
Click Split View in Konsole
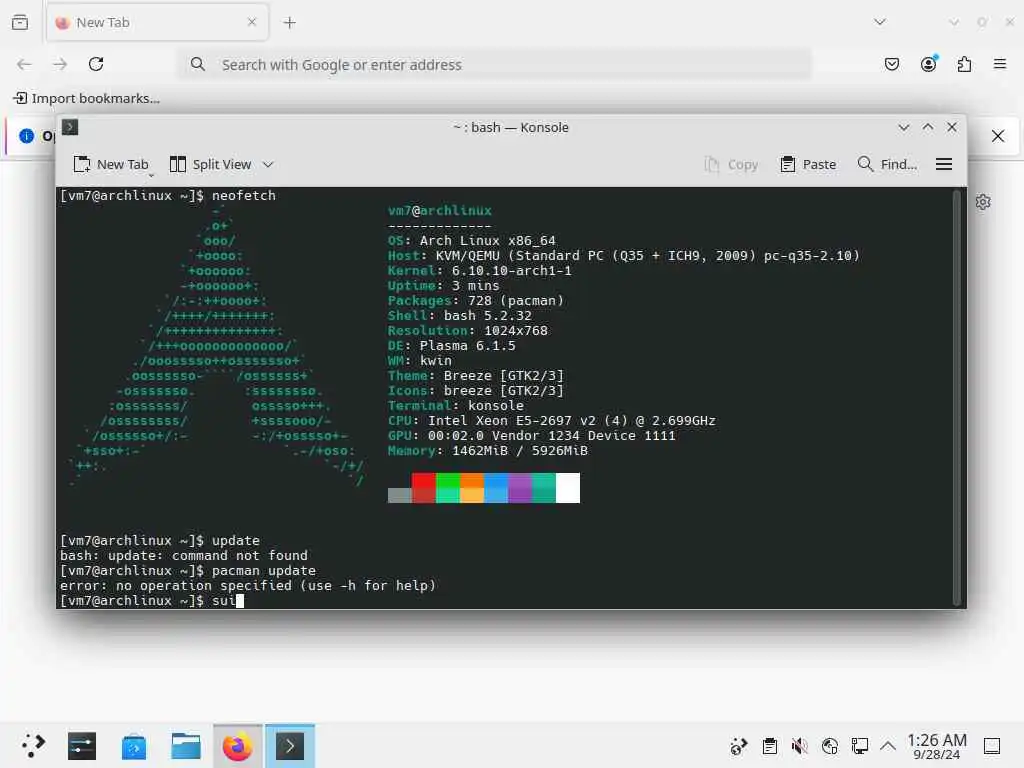(x=210, y=165)
